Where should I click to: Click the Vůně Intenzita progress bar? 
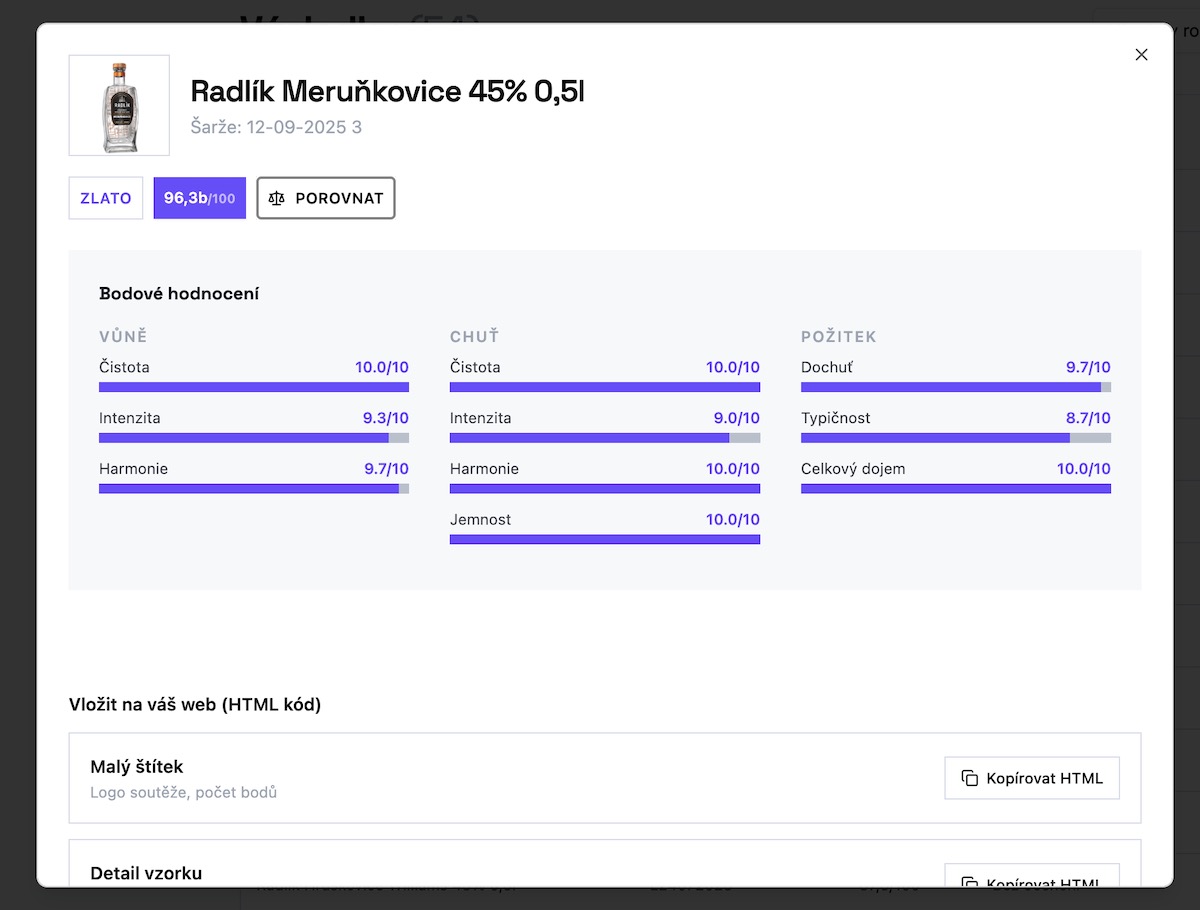pyautogui.click(x=254, y=438)
